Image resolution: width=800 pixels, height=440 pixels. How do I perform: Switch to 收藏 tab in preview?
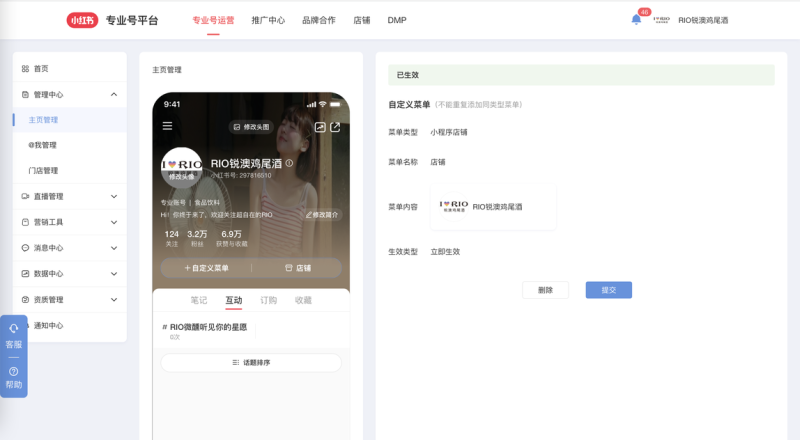coord(303,300)
